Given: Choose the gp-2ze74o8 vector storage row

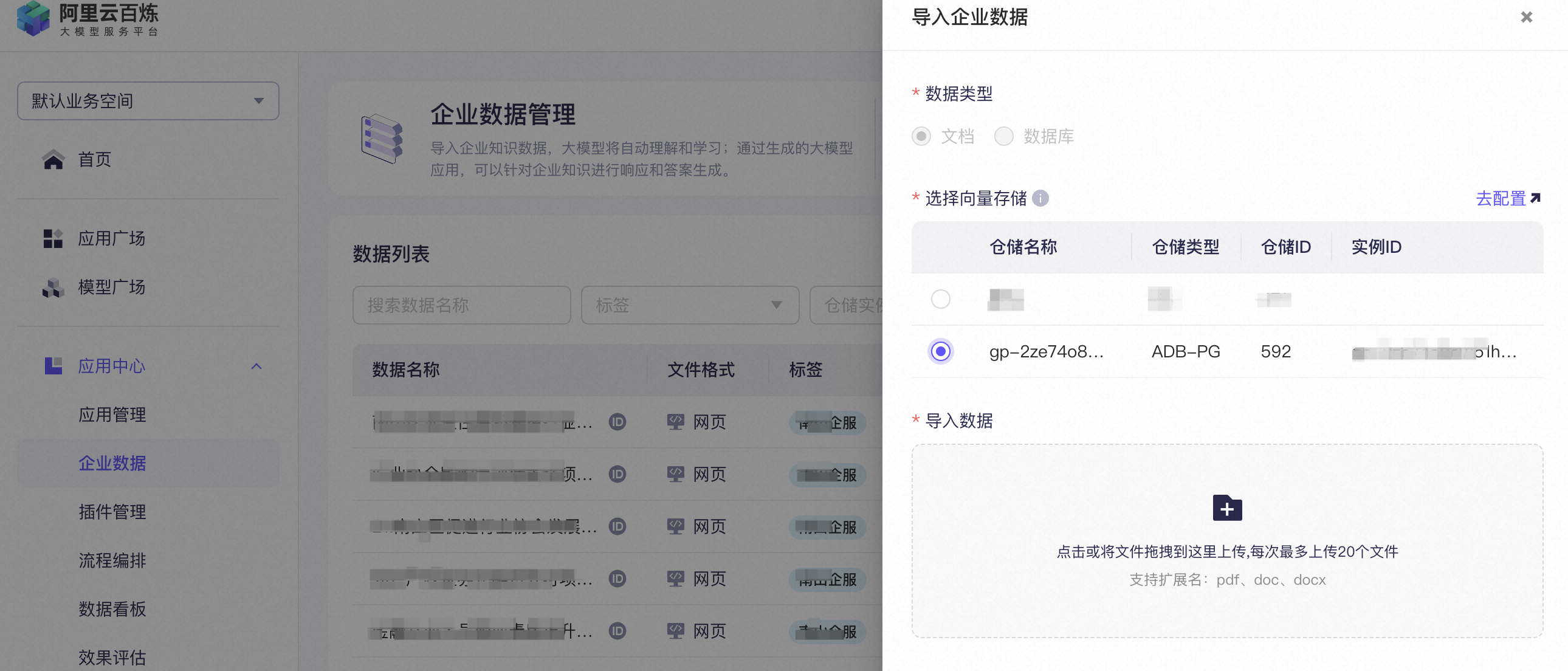Looking at the screenshot, I should click(x=941, y=351).
